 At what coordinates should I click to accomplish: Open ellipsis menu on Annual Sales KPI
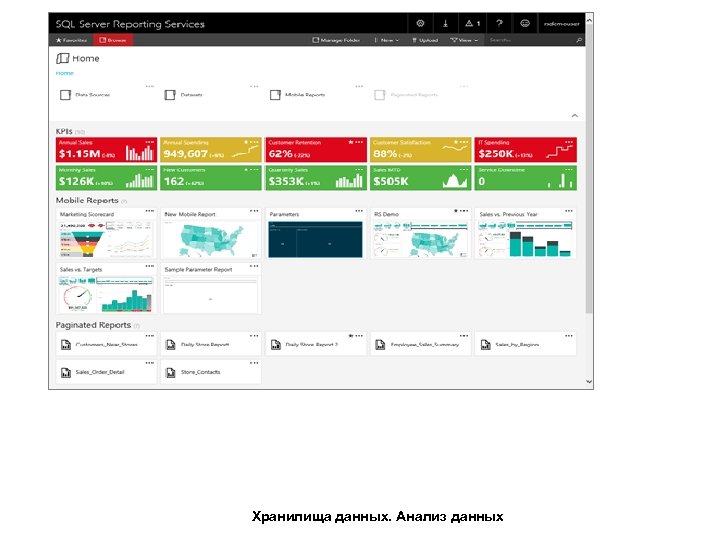pyautogui.click(x=150, y=142)
